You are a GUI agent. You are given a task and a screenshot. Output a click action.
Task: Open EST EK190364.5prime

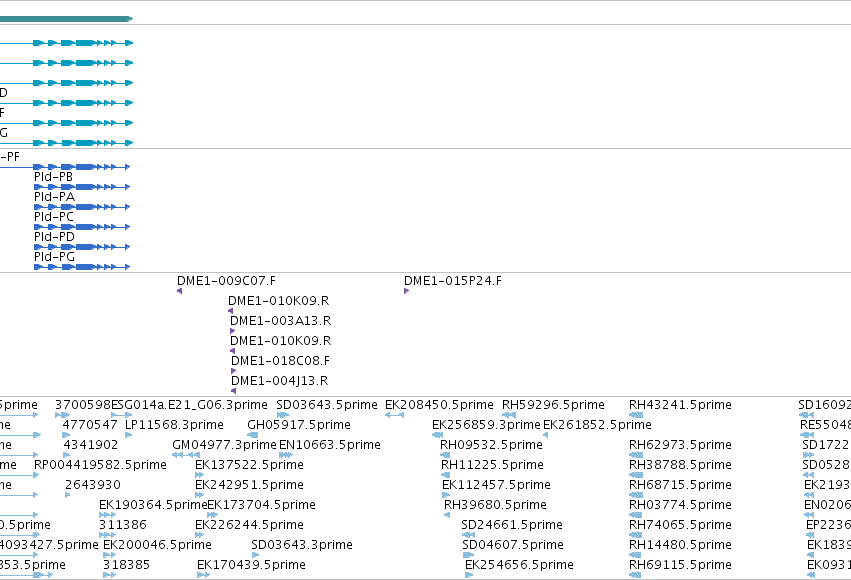pyautogui.click(x=153, y=505)
